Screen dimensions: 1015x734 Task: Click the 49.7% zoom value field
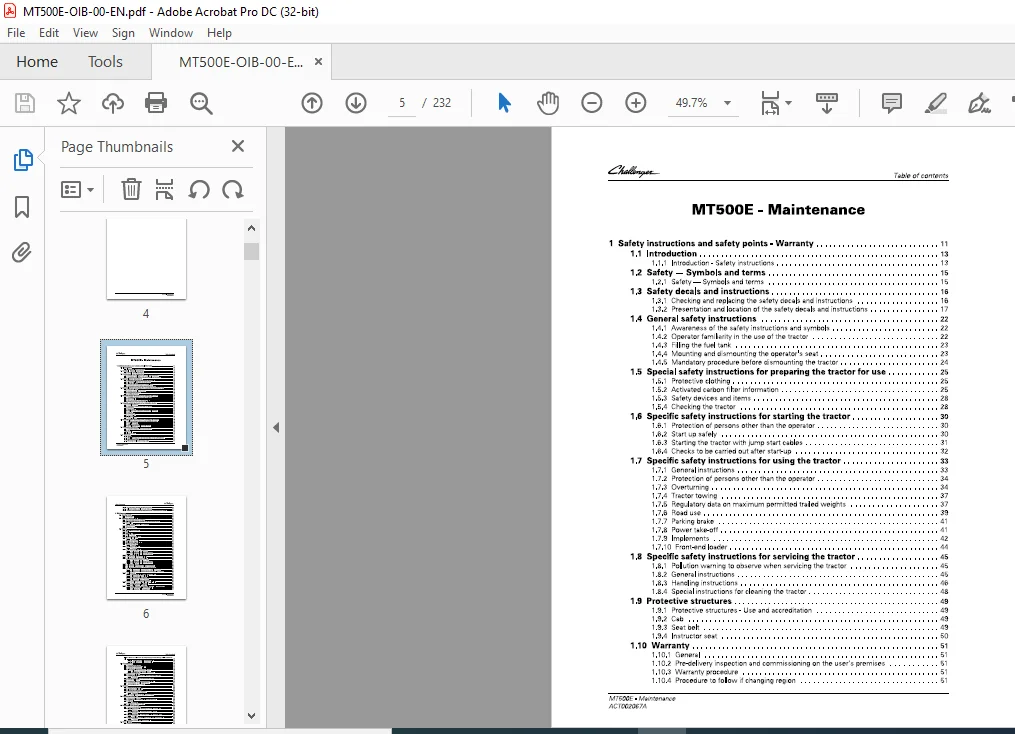point(691,103)
